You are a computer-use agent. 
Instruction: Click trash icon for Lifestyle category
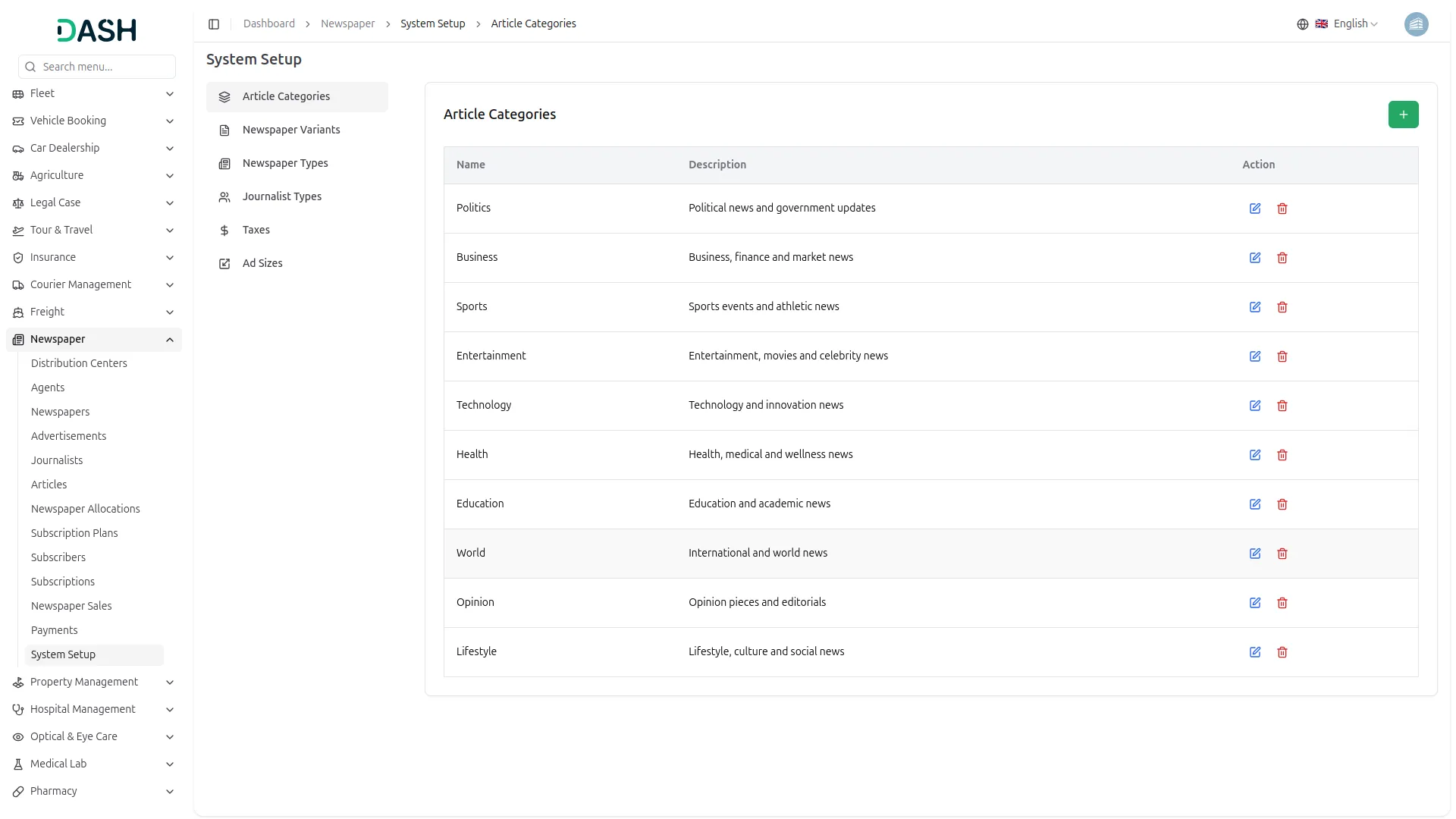(1282, 652)
